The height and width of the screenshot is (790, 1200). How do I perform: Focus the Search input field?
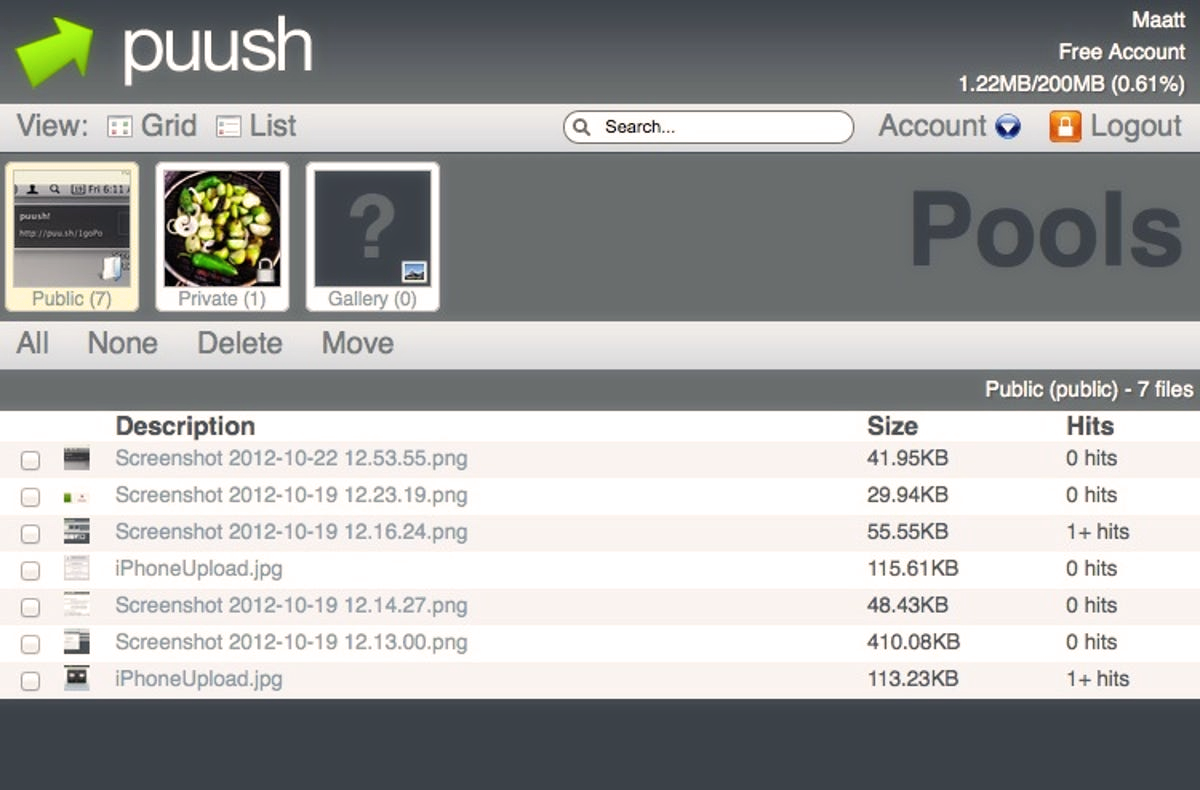coord(708,127)
